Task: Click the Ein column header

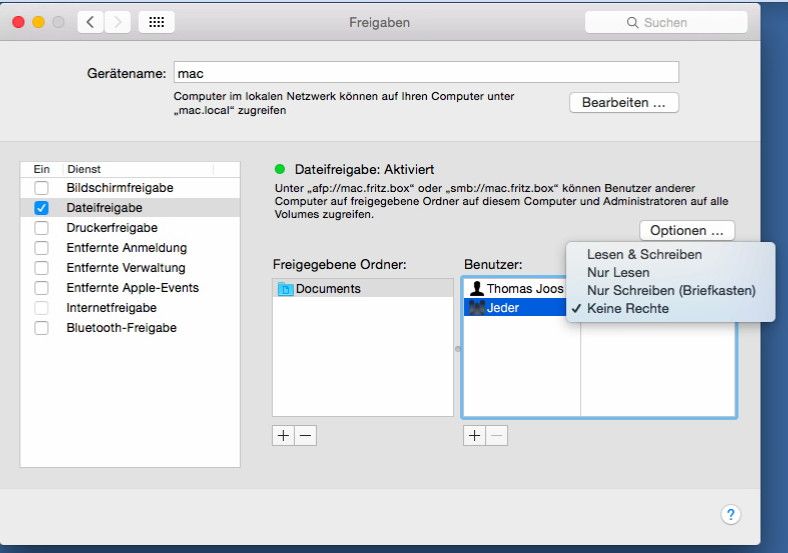Action: (42, 169)
